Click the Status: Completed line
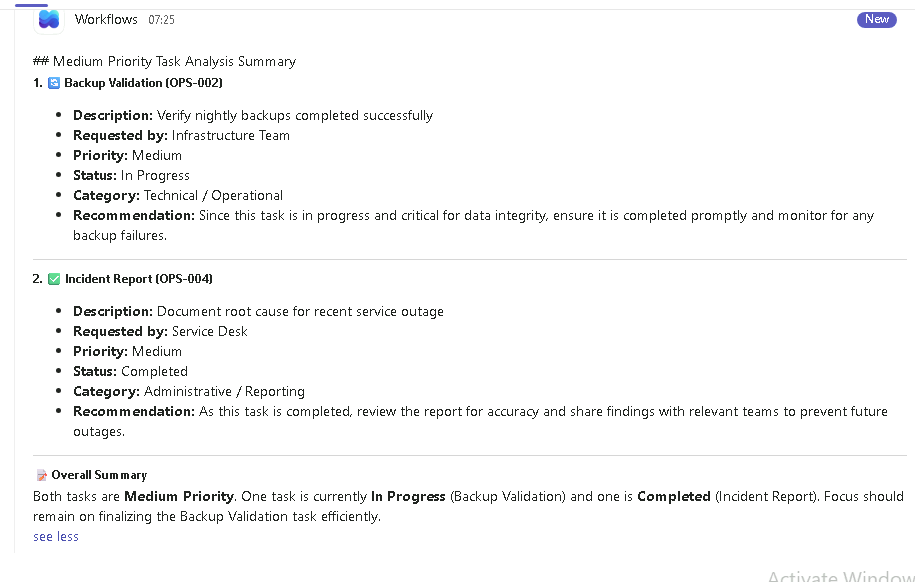Viewport: 915px width, 582px height. point(130,371)
